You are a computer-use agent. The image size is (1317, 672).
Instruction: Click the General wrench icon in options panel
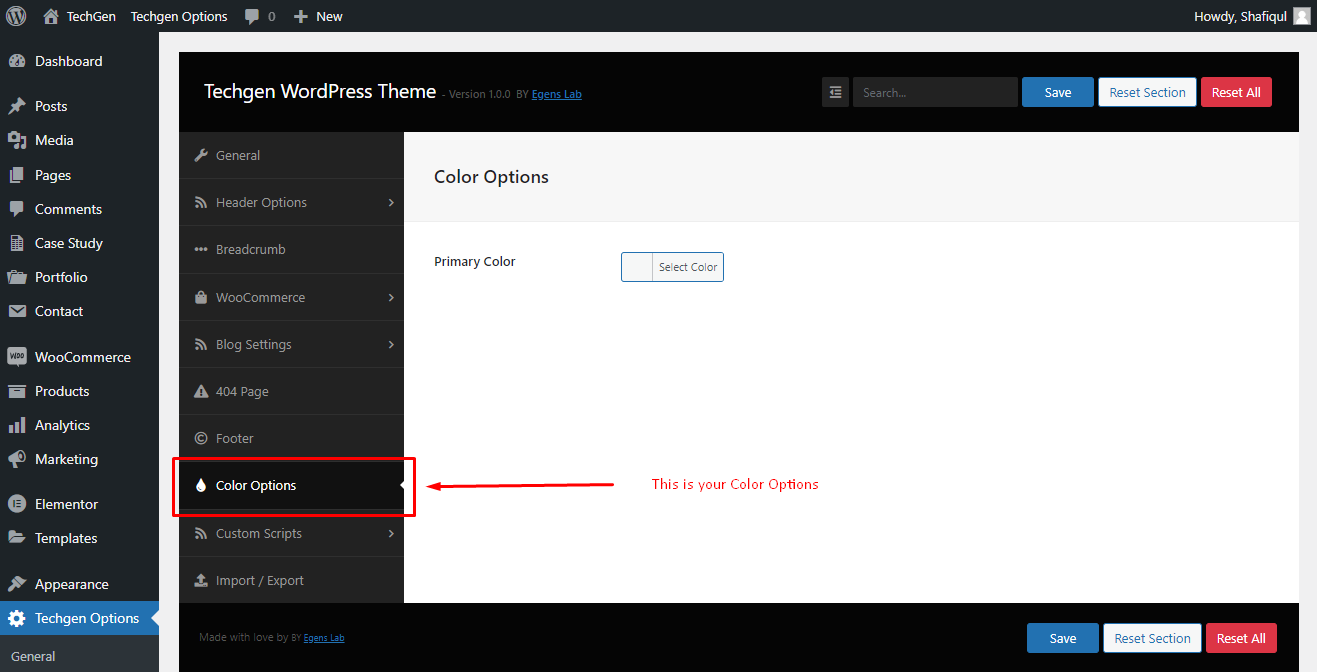pyautogui.click(x=201, y=155)
